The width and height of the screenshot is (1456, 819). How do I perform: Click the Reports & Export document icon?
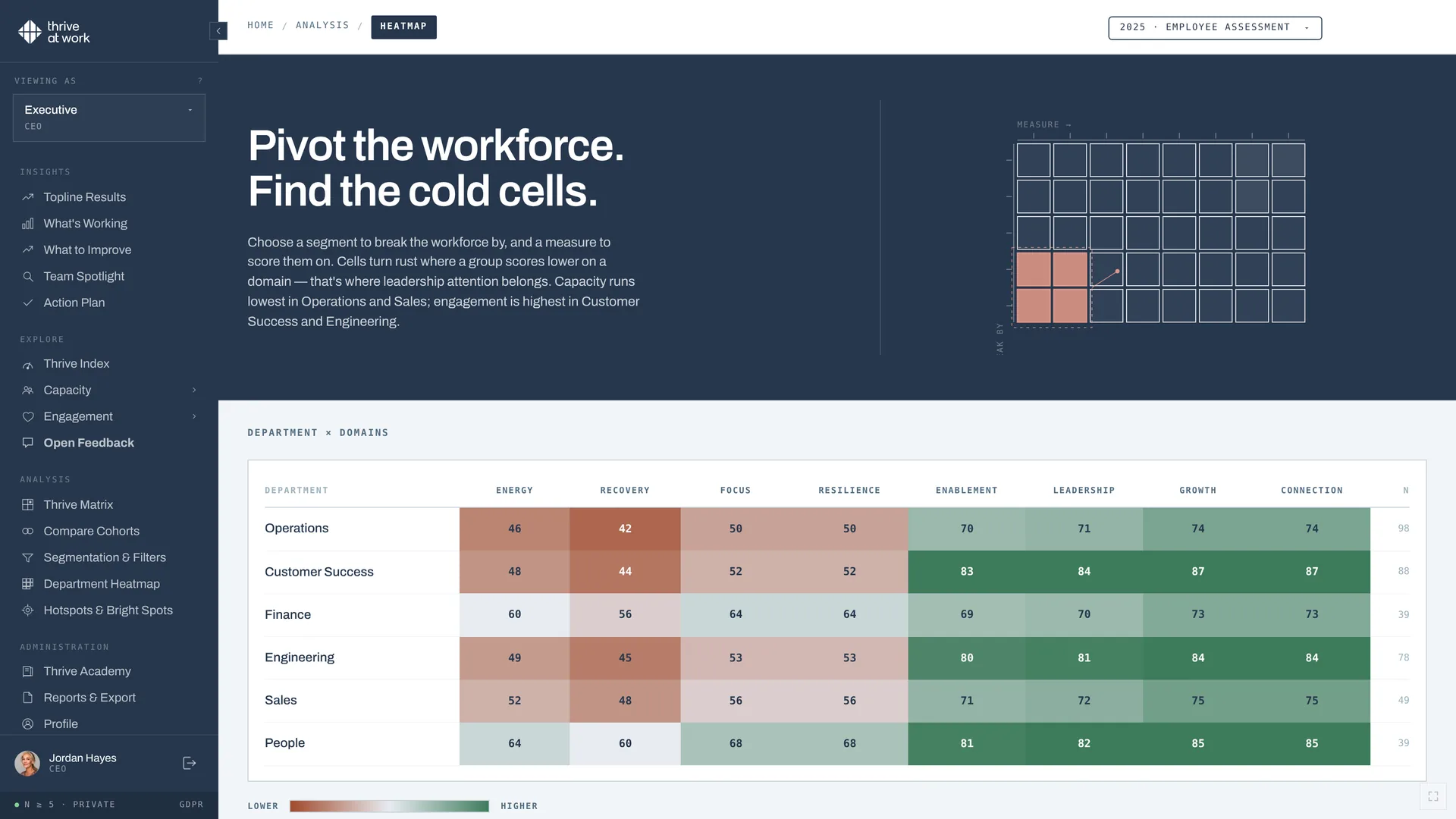coord(28,698)
